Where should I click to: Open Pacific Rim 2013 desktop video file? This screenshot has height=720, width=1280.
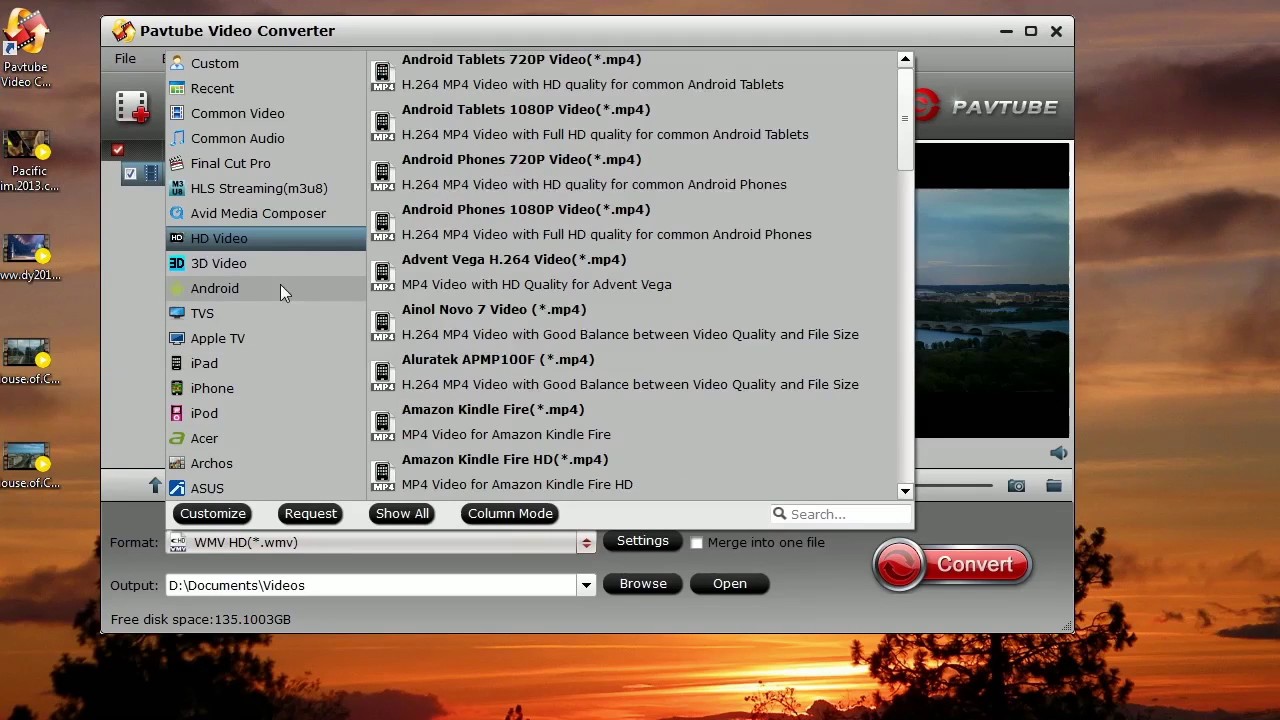tap(28, 161)
